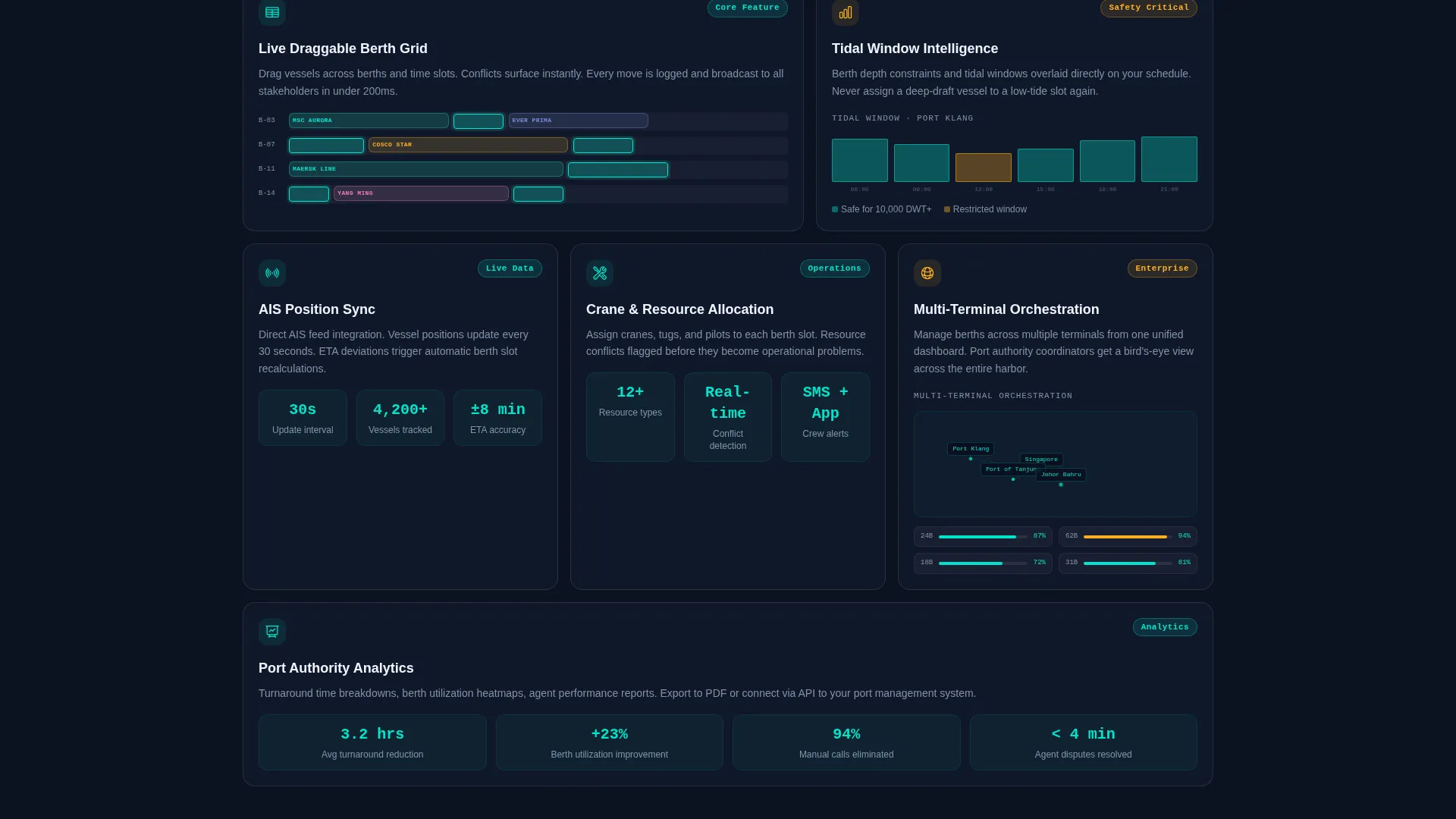Click the B-14 berth row label
The height and width of the screenshot is (819, 1456).
click(x=267, y=193)
